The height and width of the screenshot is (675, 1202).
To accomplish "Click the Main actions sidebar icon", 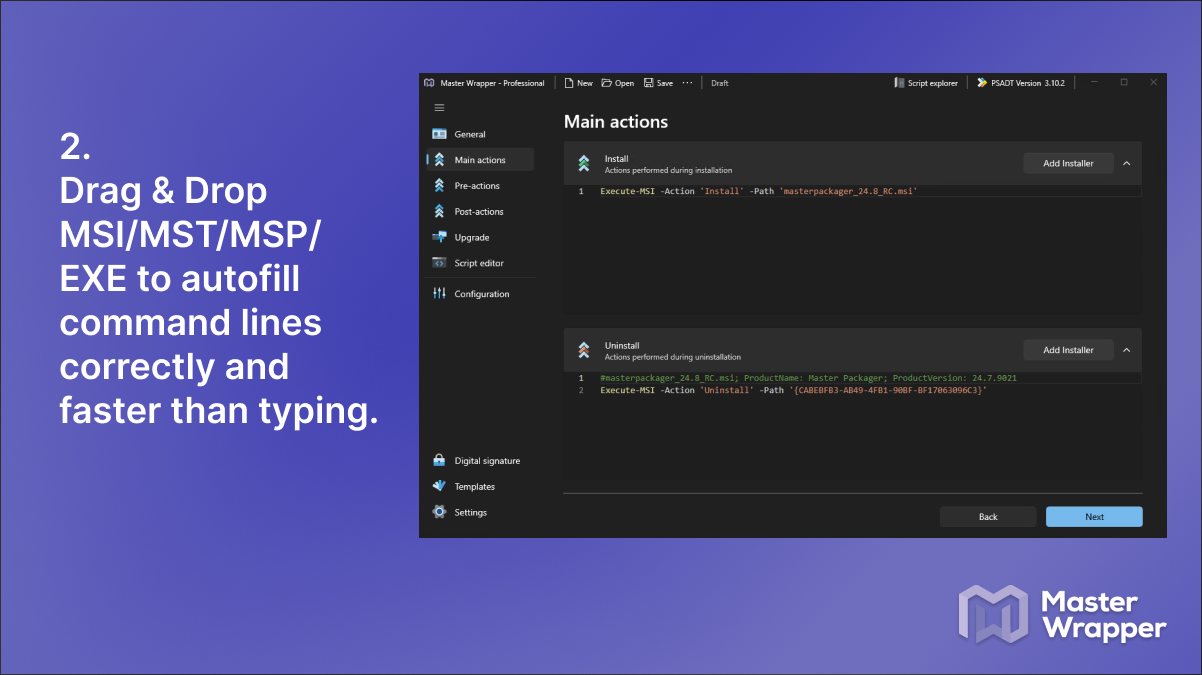I will [439, 160].
